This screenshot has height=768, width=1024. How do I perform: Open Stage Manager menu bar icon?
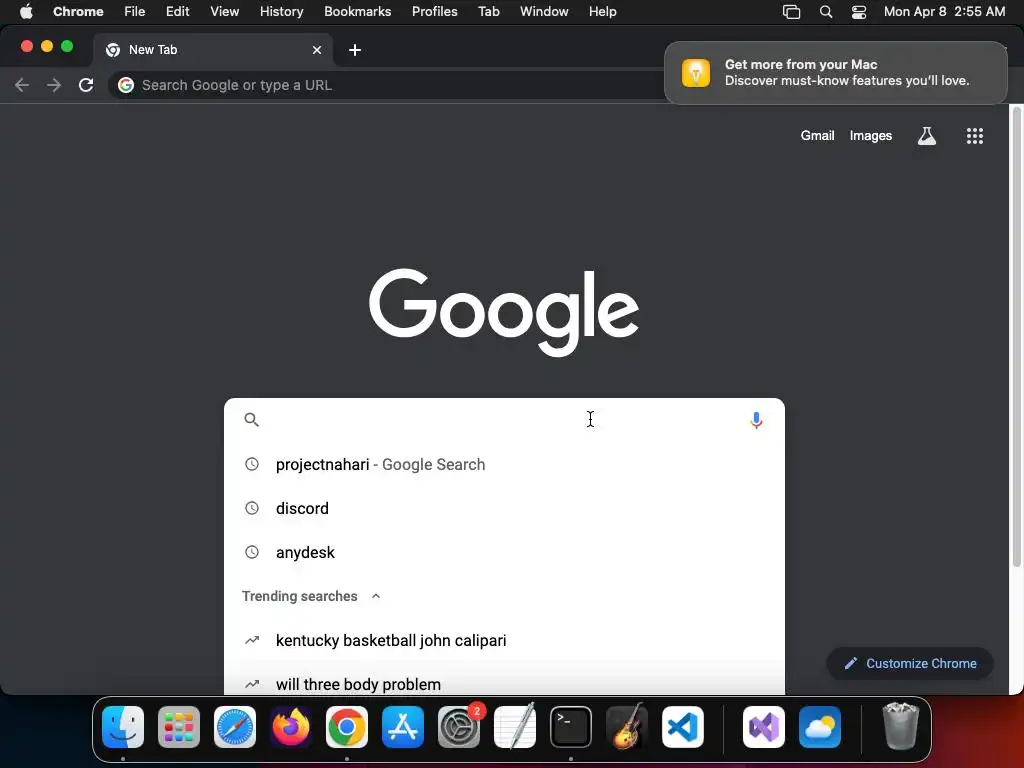(x=792, y=12)
